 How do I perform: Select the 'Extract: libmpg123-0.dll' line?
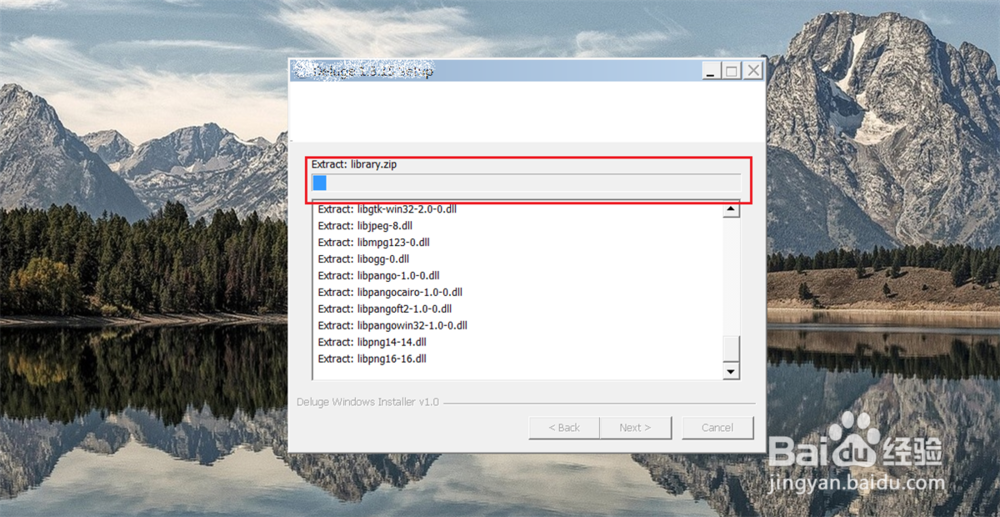pyautogui.click(x=374, y=242)
